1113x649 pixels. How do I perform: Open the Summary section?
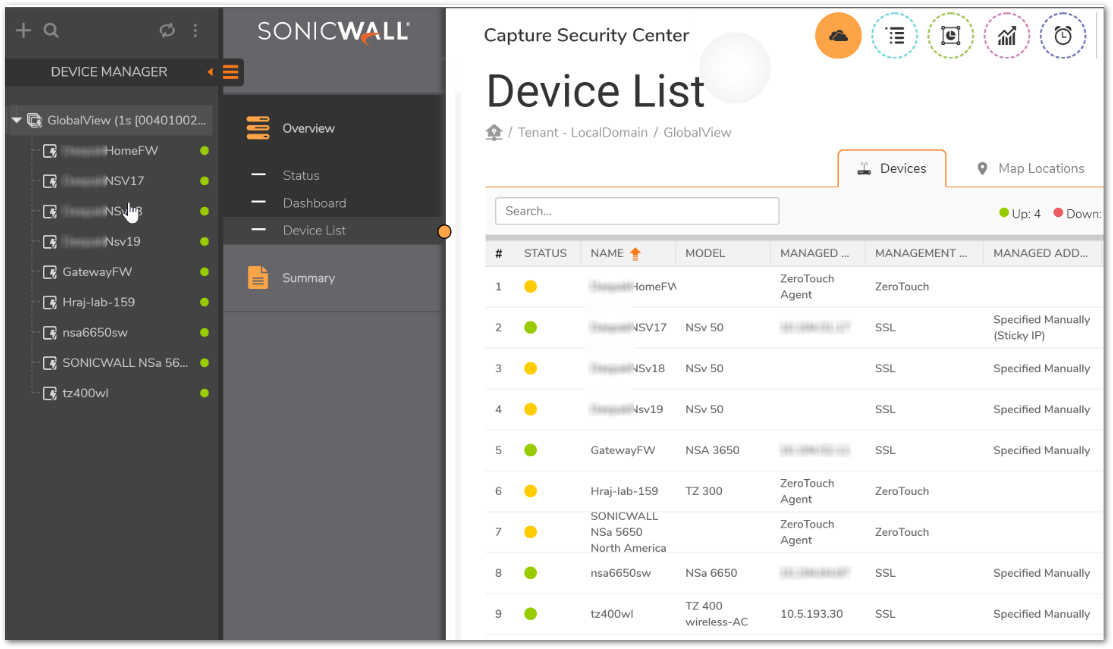[308, 278]
